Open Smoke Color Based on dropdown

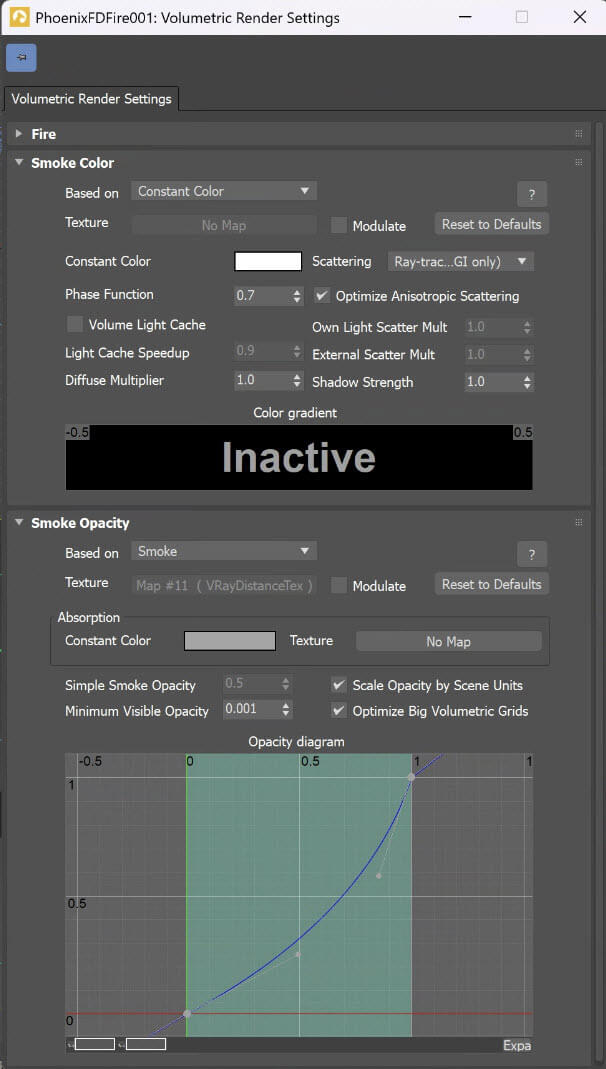(224, 192)
